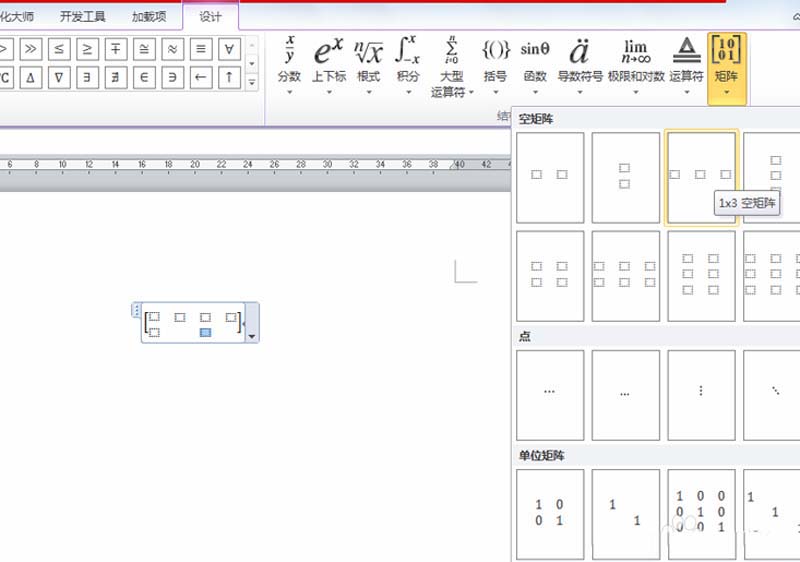
Task: Switch to the 加载项 ribbon tab
Action: [150, 17]
